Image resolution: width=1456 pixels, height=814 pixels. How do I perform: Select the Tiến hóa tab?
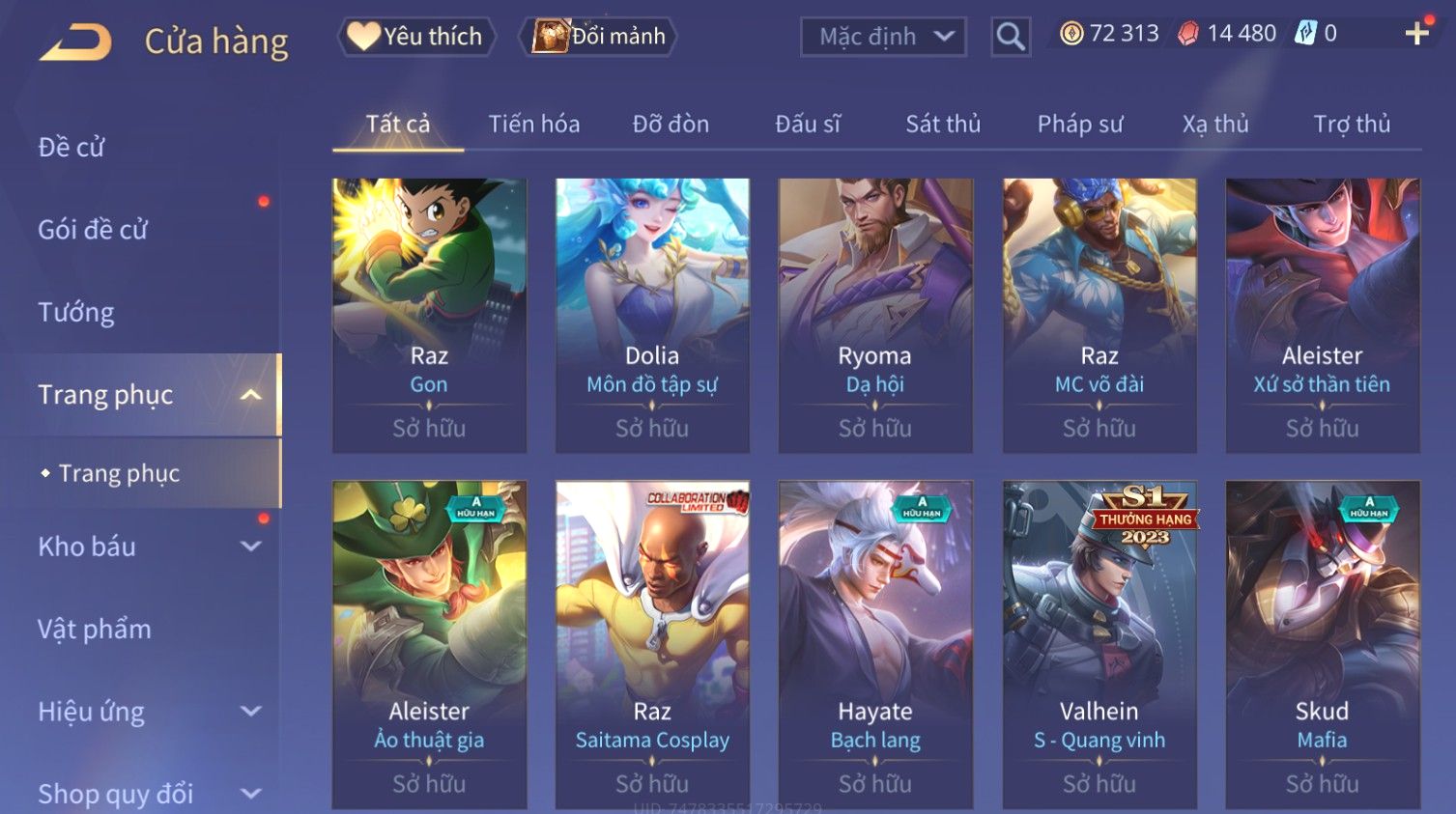point(534,124)
